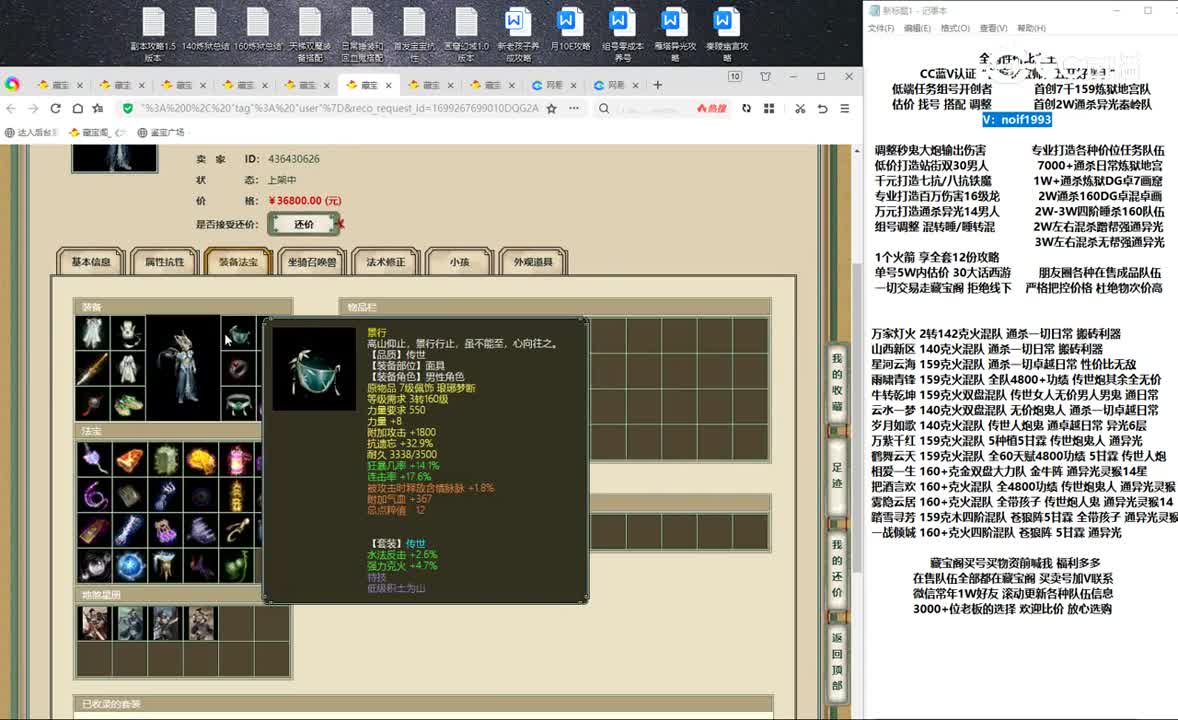Open the 藏宝广场 bookmark link
This screenshot has height=720, width=1178.
point(161,132)
